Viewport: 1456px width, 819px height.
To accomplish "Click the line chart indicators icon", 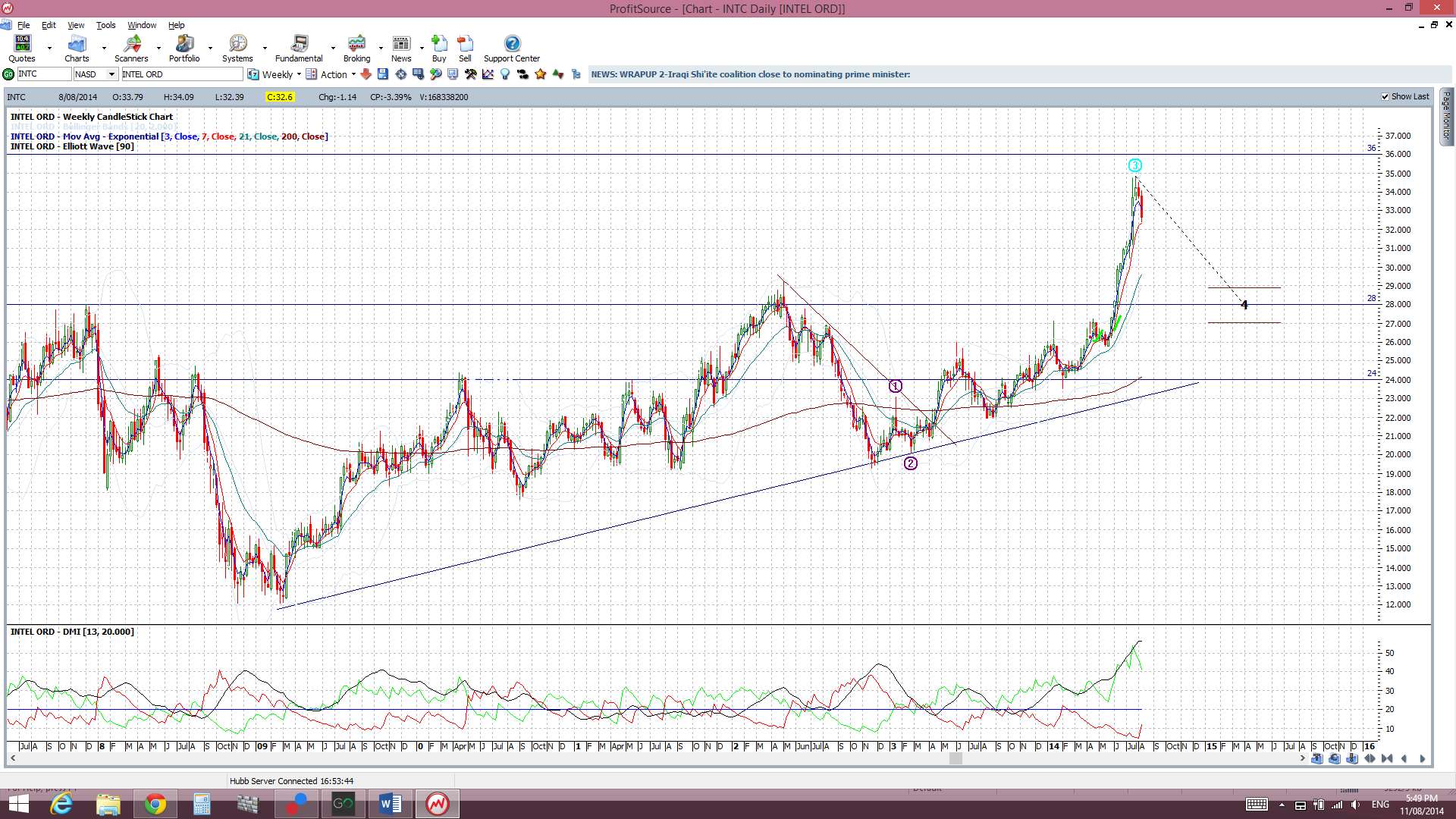I will [488, 74].
